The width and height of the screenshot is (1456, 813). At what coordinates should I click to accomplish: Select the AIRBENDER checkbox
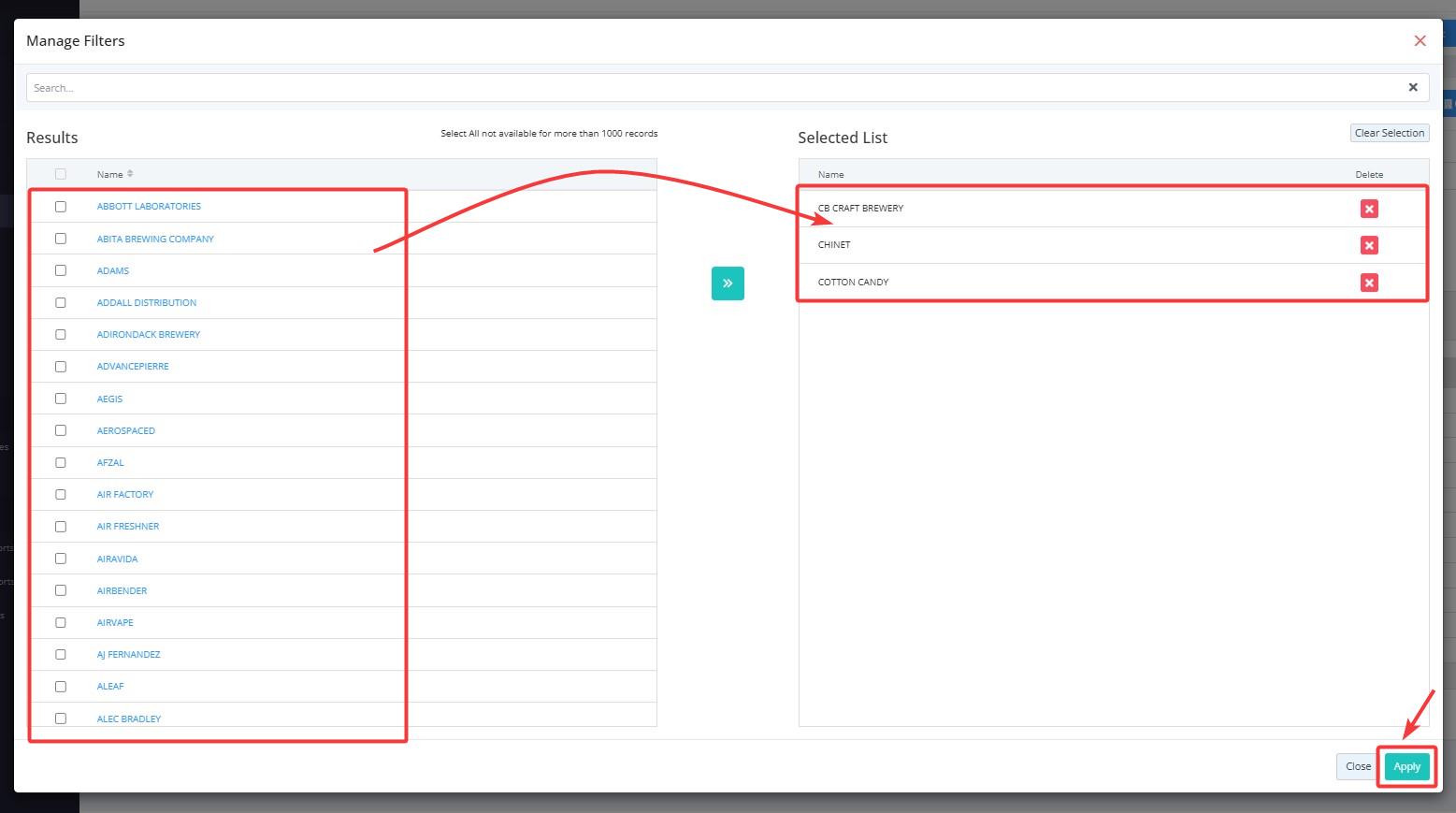tap(61, 590)
